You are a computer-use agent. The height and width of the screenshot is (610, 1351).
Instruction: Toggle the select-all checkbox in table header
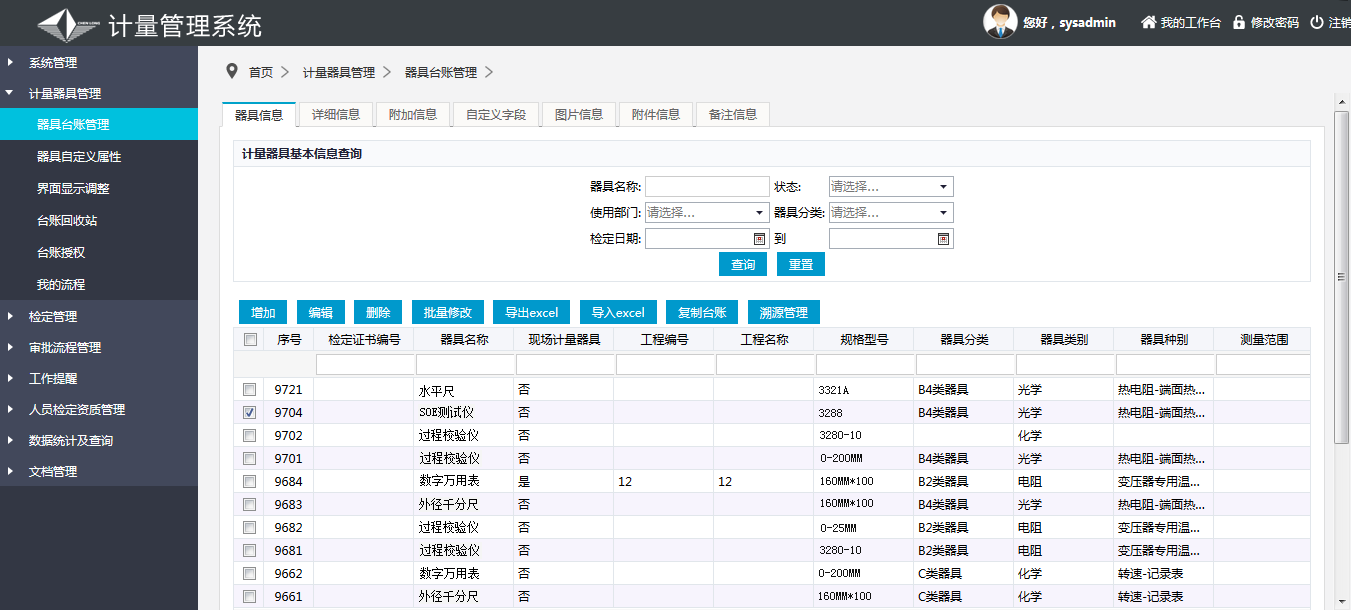[x=250, y=340]
